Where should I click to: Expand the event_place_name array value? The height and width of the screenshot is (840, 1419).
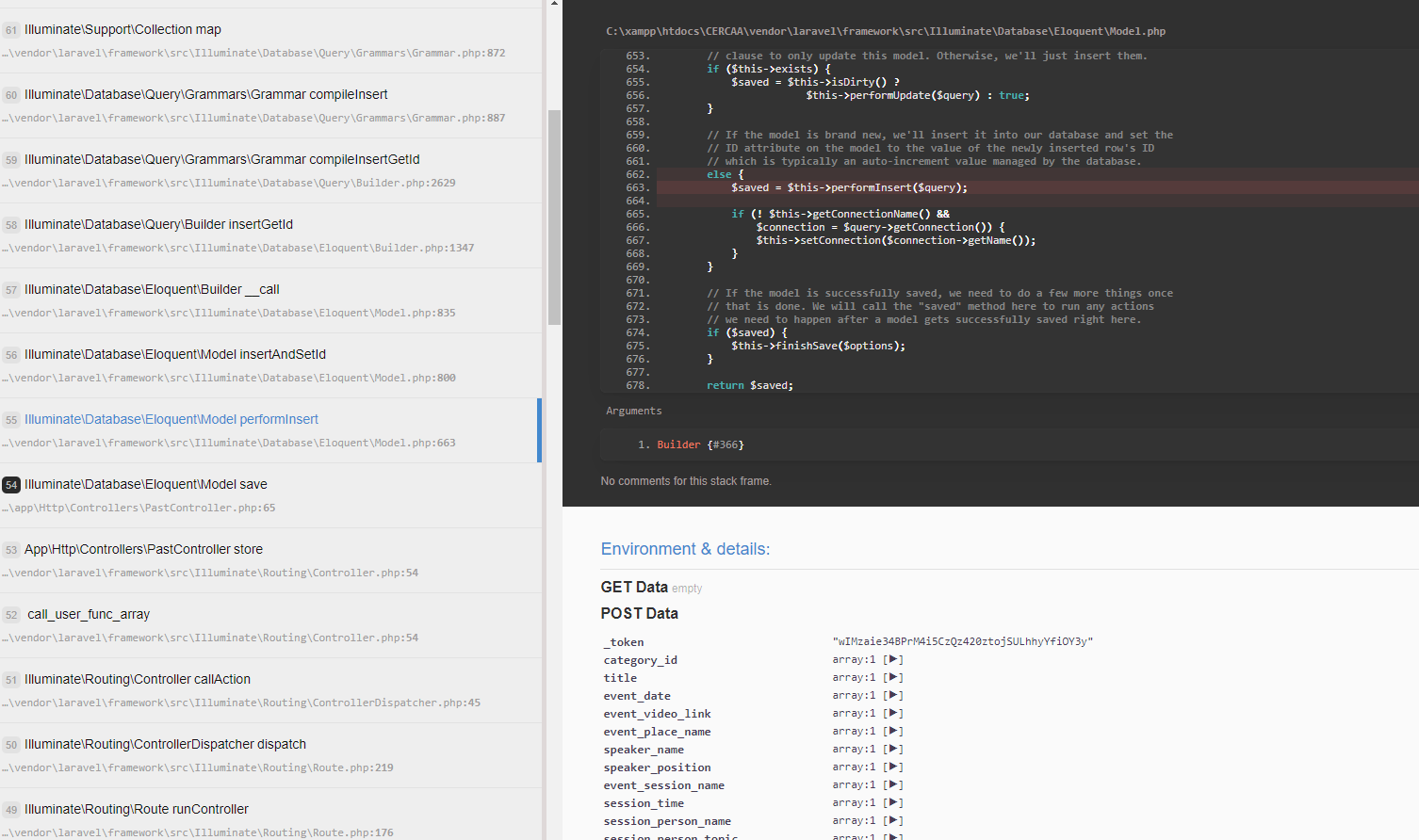point(894,732)
